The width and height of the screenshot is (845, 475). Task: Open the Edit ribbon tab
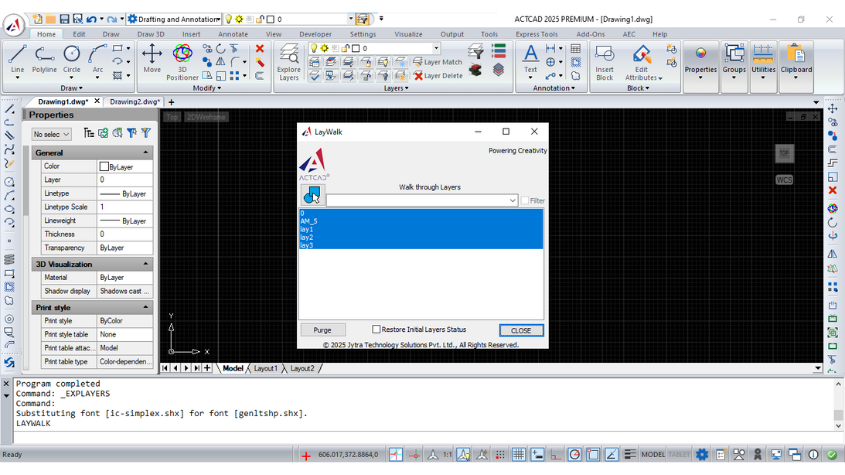point(79,34)
